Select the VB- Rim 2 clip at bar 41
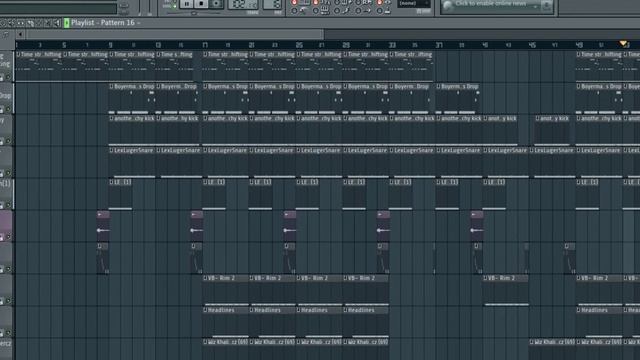This screenshot has height=360, width=640. click(x=506, y=289)
